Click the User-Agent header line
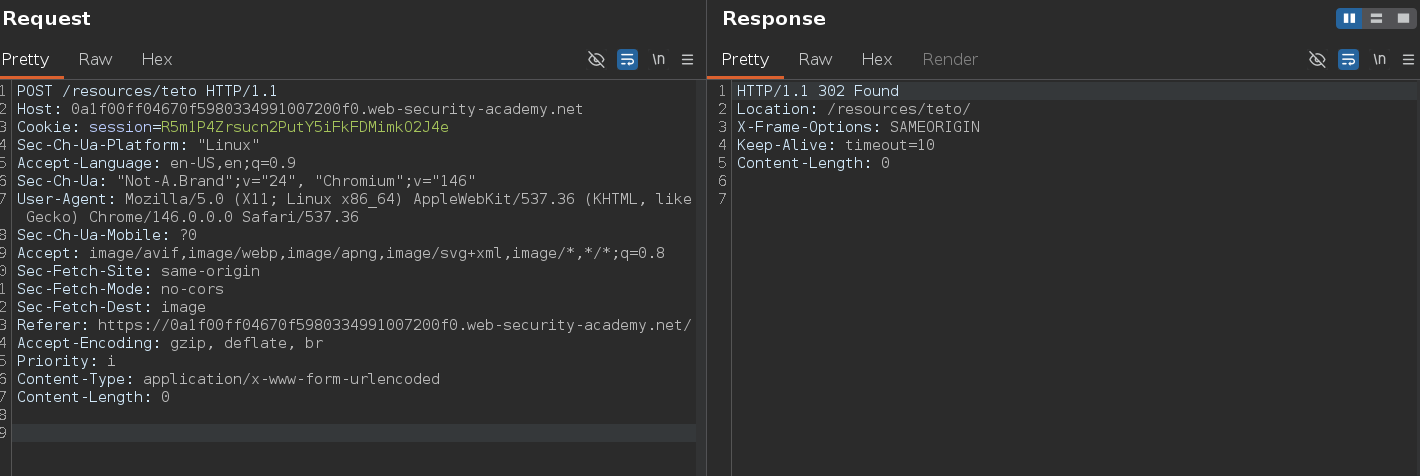The image size is (1420, 476). [354, 208]
